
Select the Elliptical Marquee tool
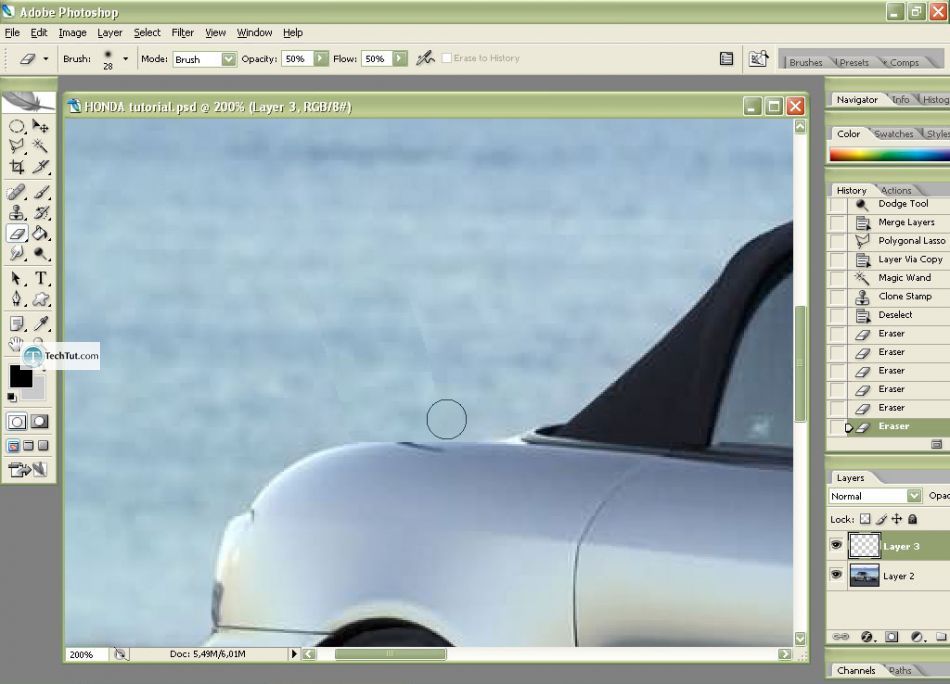17,126
